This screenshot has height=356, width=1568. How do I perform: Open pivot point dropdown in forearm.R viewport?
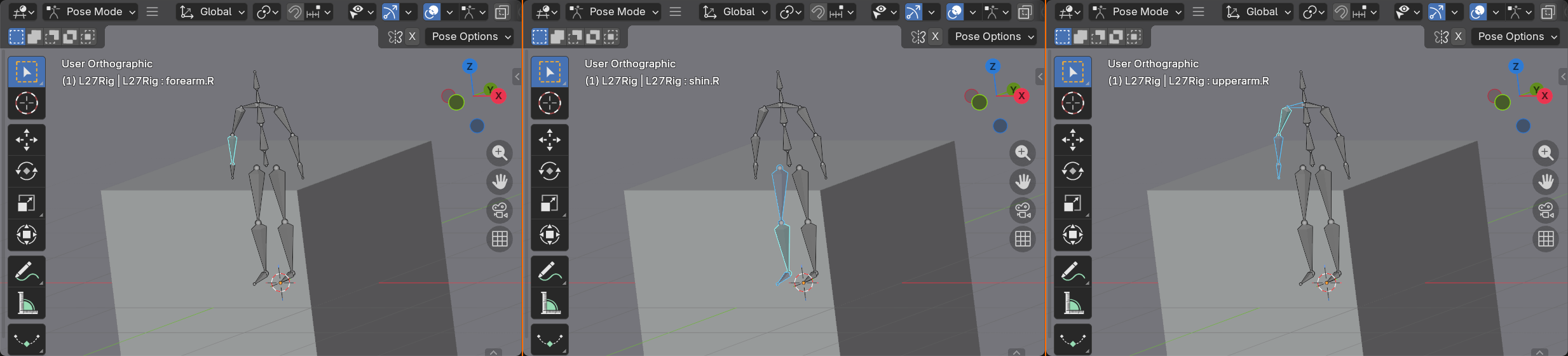click(x=266, y=11)
